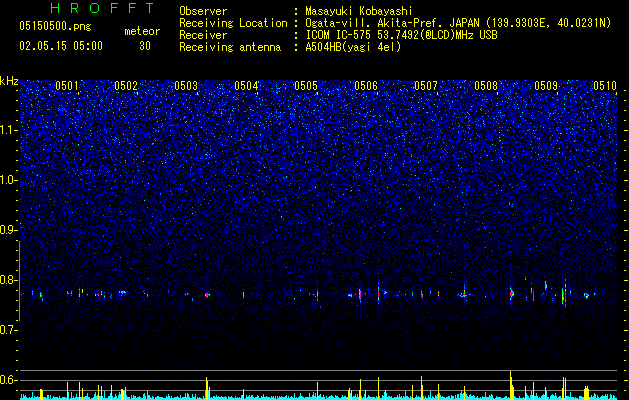Click the 0508 time marker
Image resolution: width=629 pixels, height=400 pixels.
[486, 86]
